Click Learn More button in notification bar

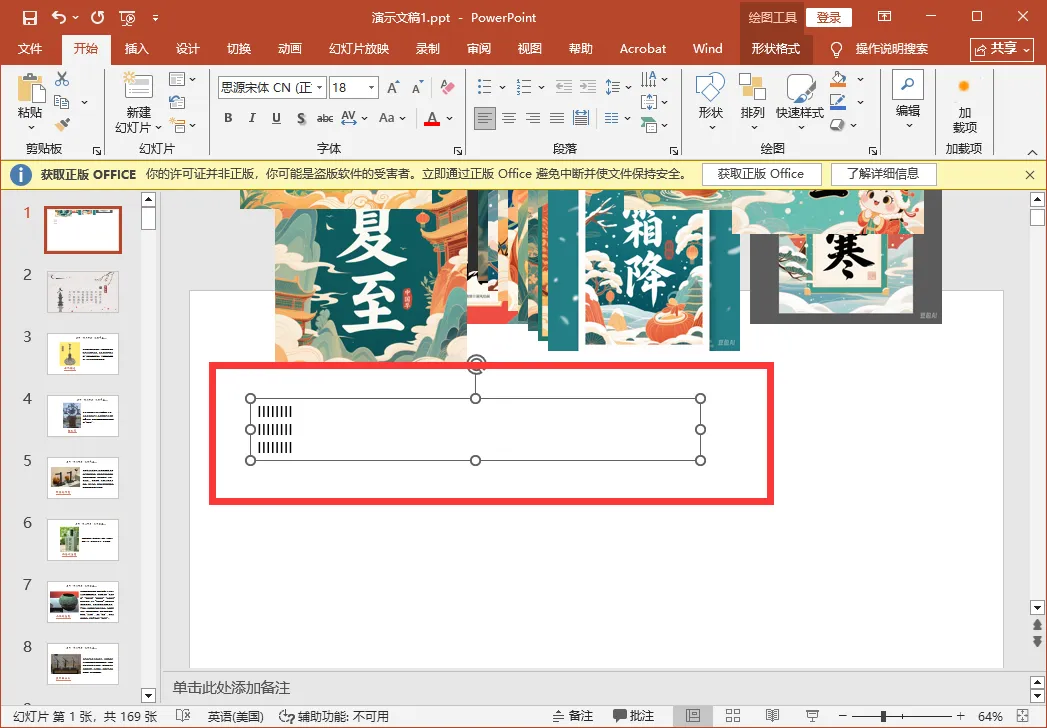pyautogui.click(x=883, y=174)
